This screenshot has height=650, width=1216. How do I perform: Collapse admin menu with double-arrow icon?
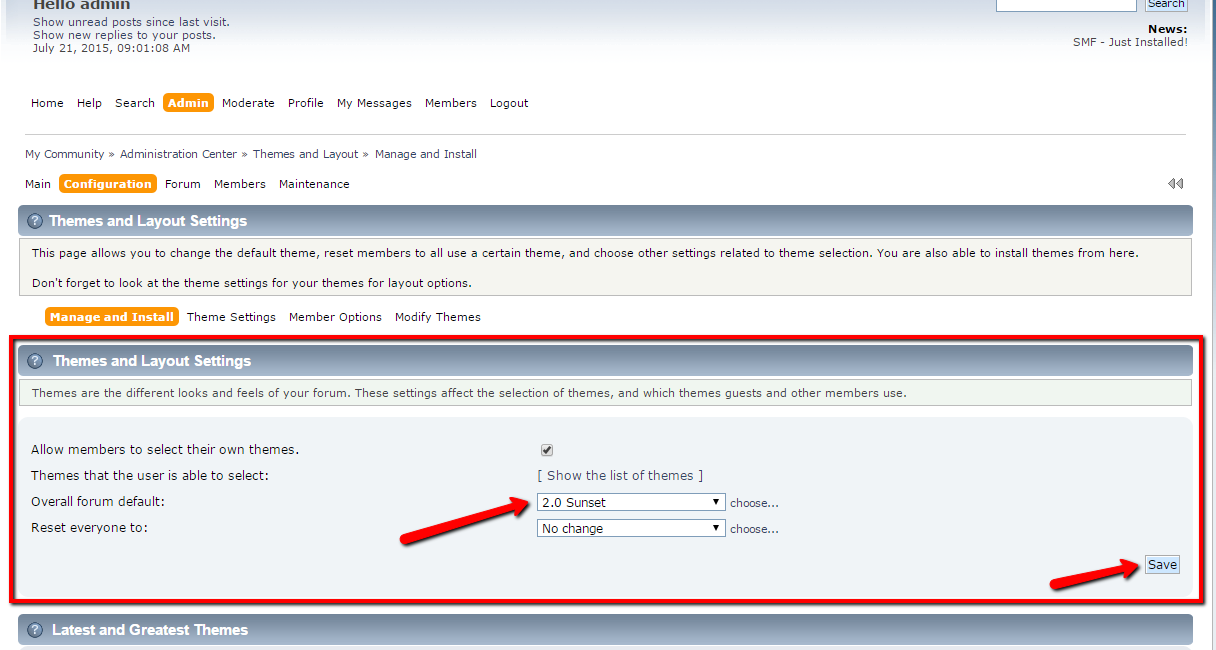1175,184
